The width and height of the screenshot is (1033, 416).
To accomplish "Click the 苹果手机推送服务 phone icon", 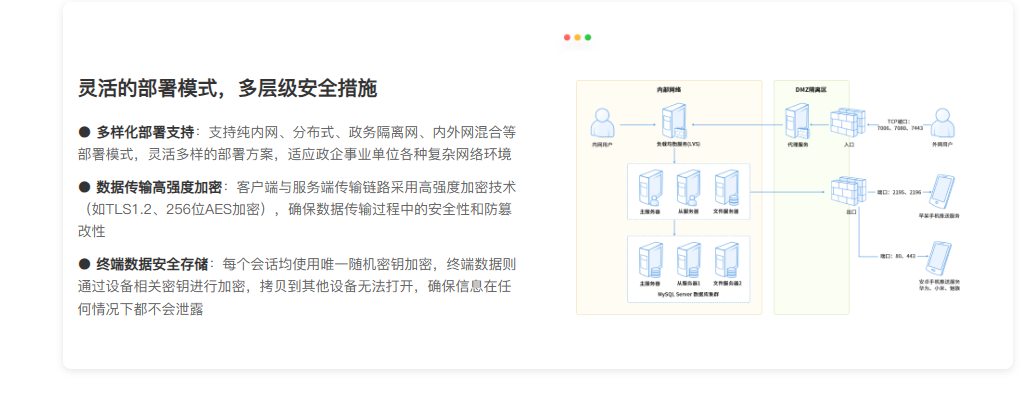I will (941, 192).
